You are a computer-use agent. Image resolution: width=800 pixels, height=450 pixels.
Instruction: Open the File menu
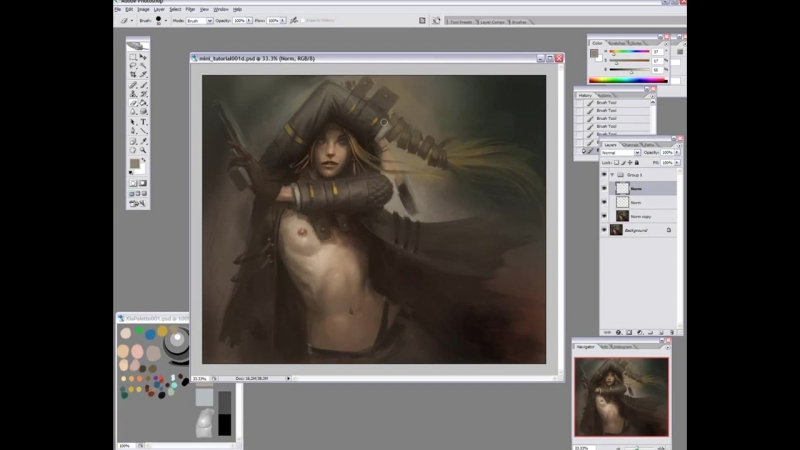tap(118, 9)
